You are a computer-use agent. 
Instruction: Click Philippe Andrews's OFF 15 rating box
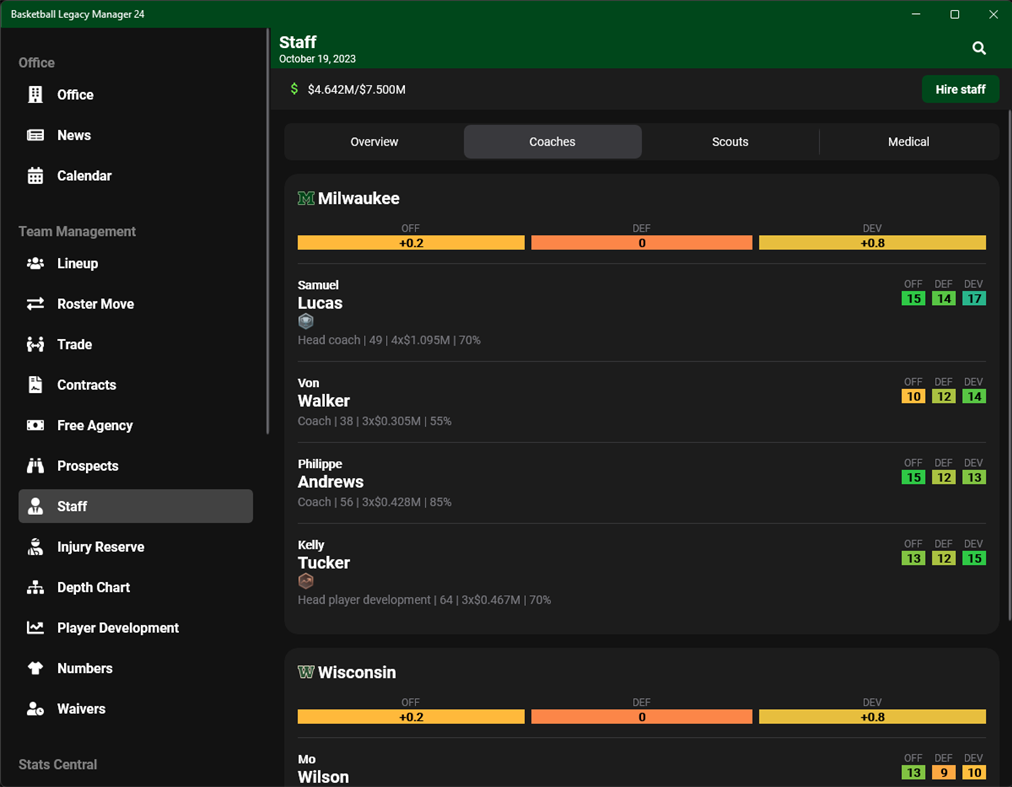(x=913, y=477)
